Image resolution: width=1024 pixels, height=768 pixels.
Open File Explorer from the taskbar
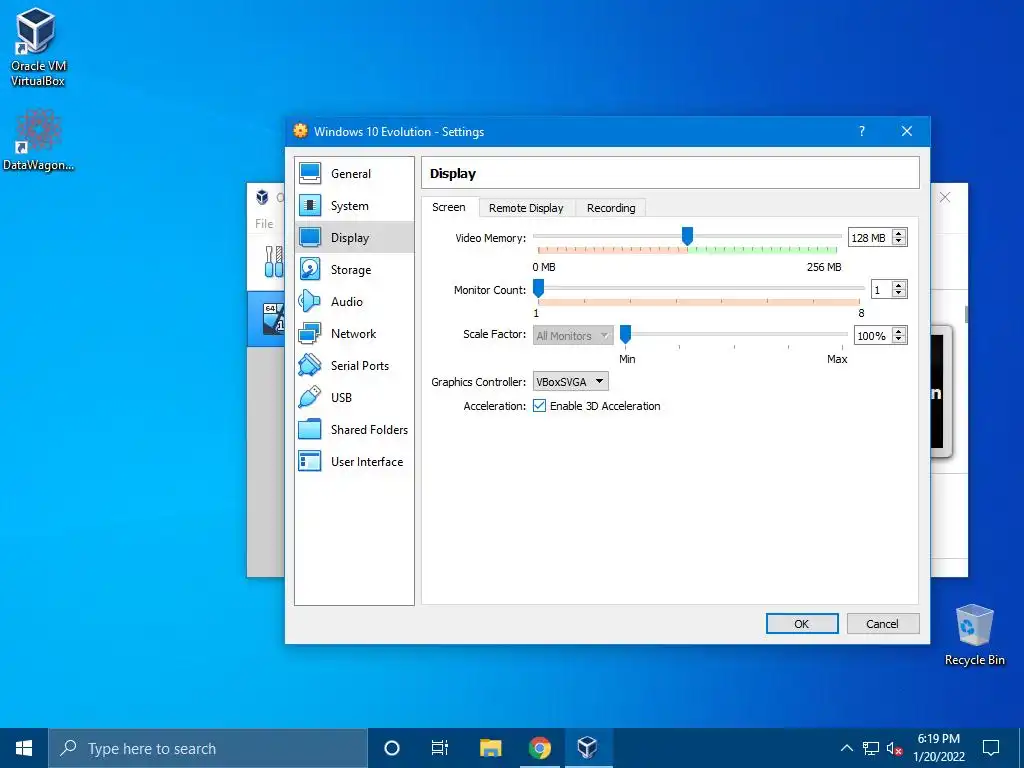(x=490, y=748)
